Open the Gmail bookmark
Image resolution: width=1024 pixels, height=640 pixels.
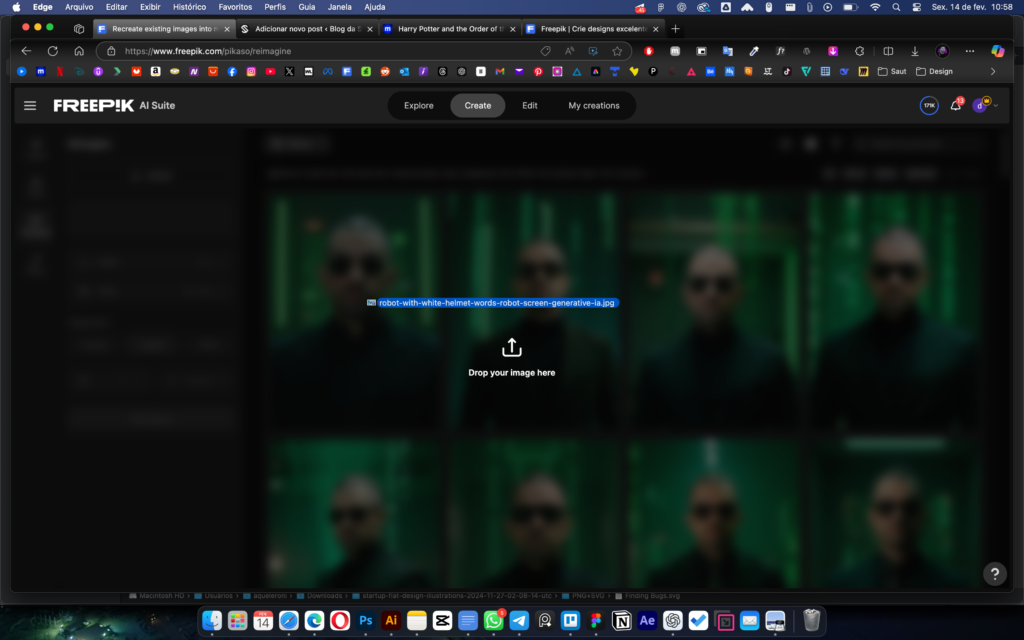click(500, 72)
